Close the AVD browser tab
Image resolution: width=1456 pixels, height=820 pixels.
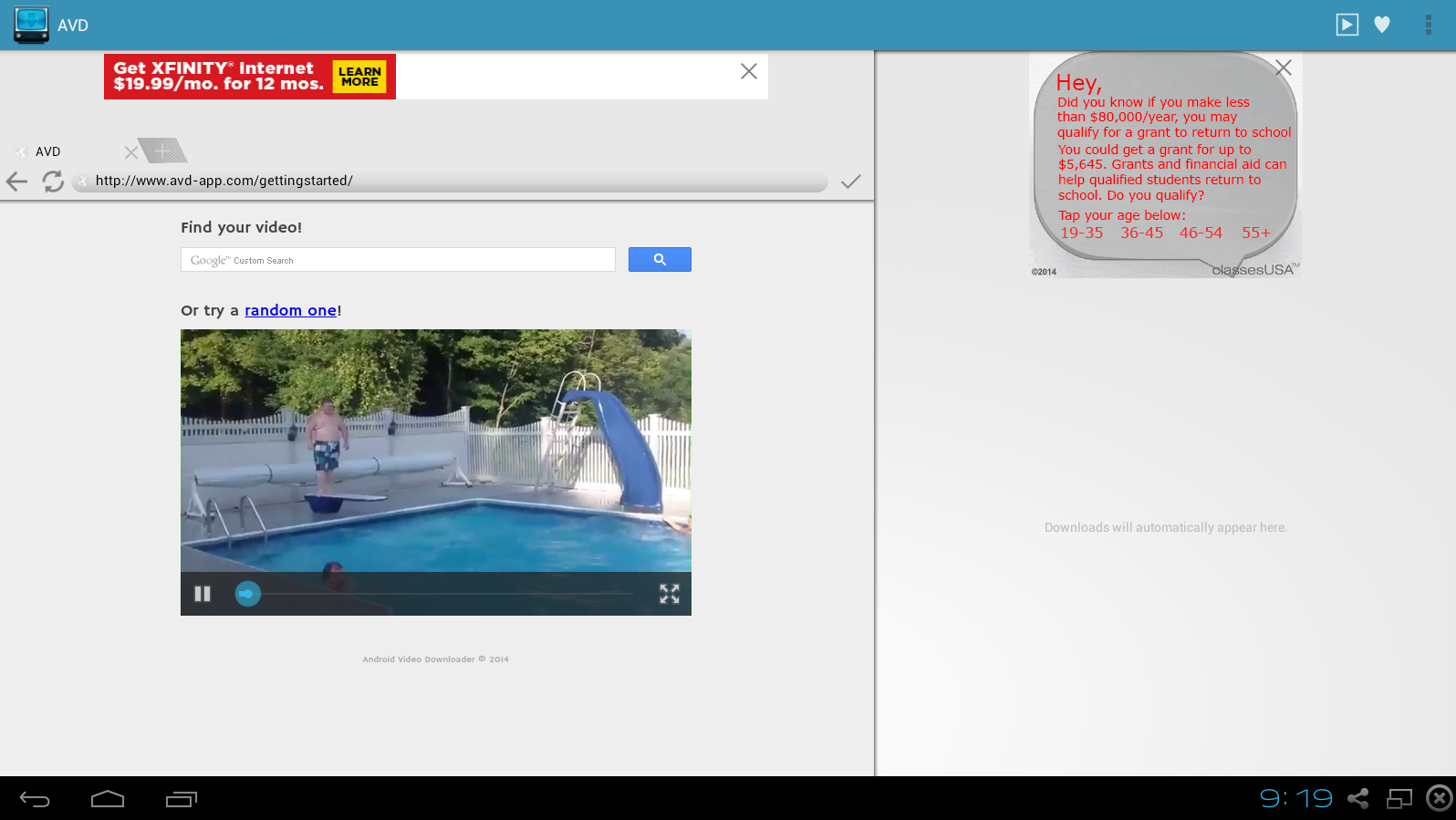tap(131, 152)
